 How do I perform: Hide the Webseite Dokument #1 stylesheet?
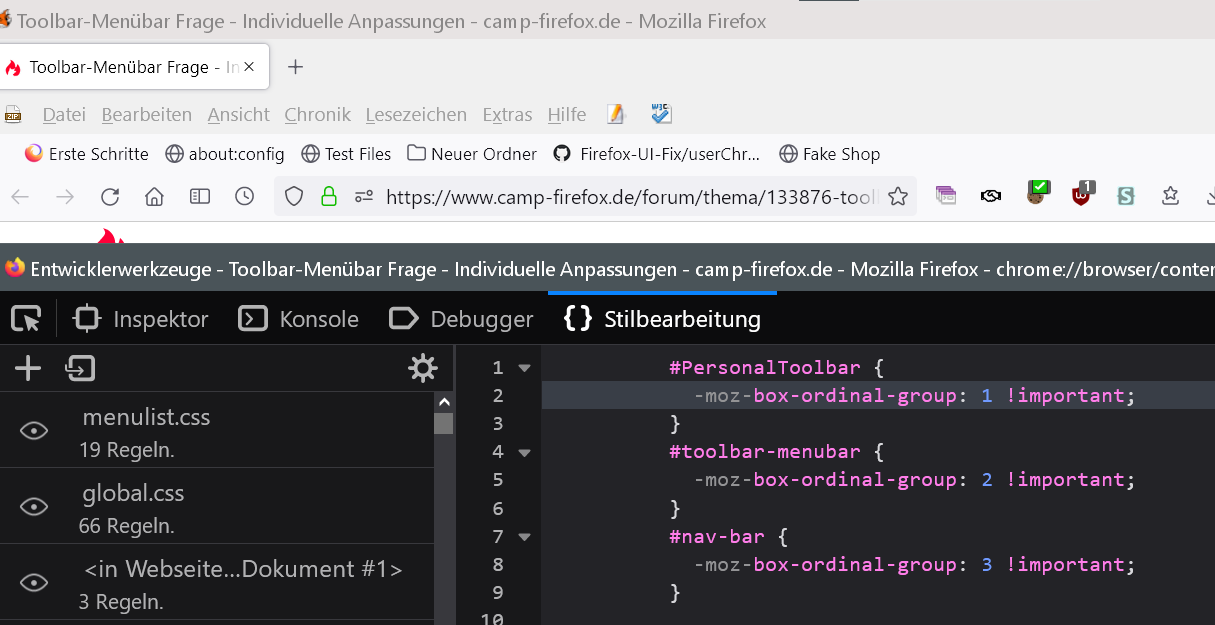point(34,583)
